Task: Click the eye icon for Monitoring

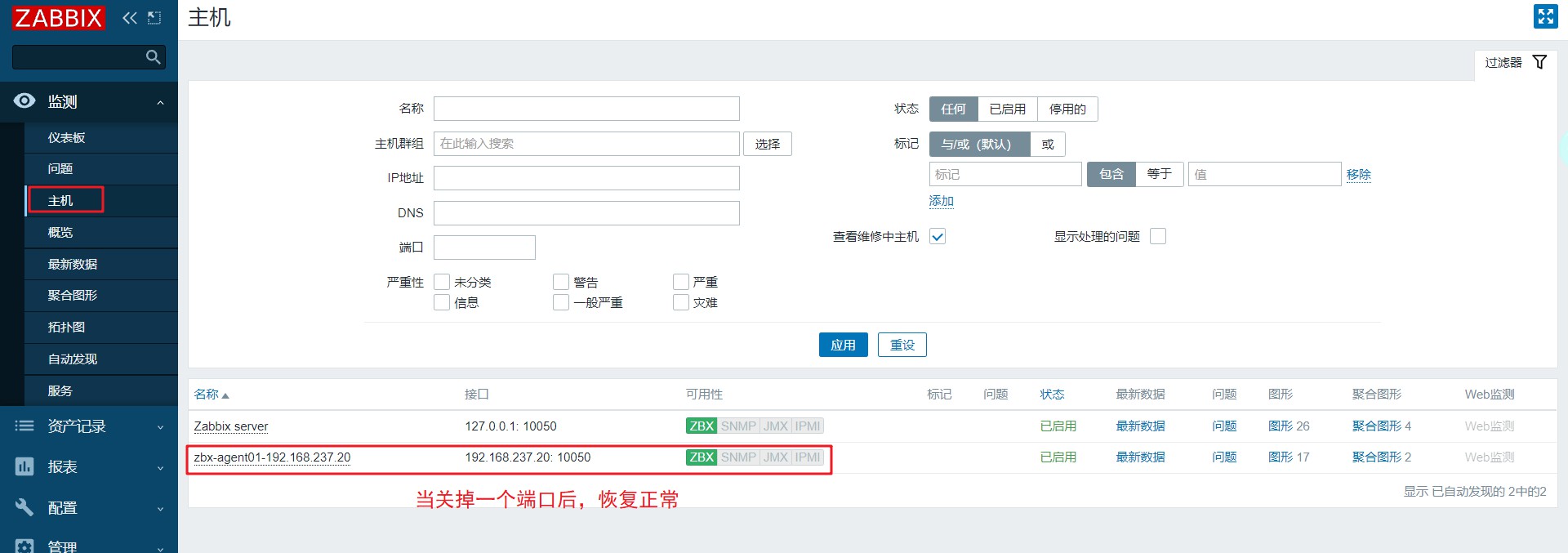Action: point(24,101)
